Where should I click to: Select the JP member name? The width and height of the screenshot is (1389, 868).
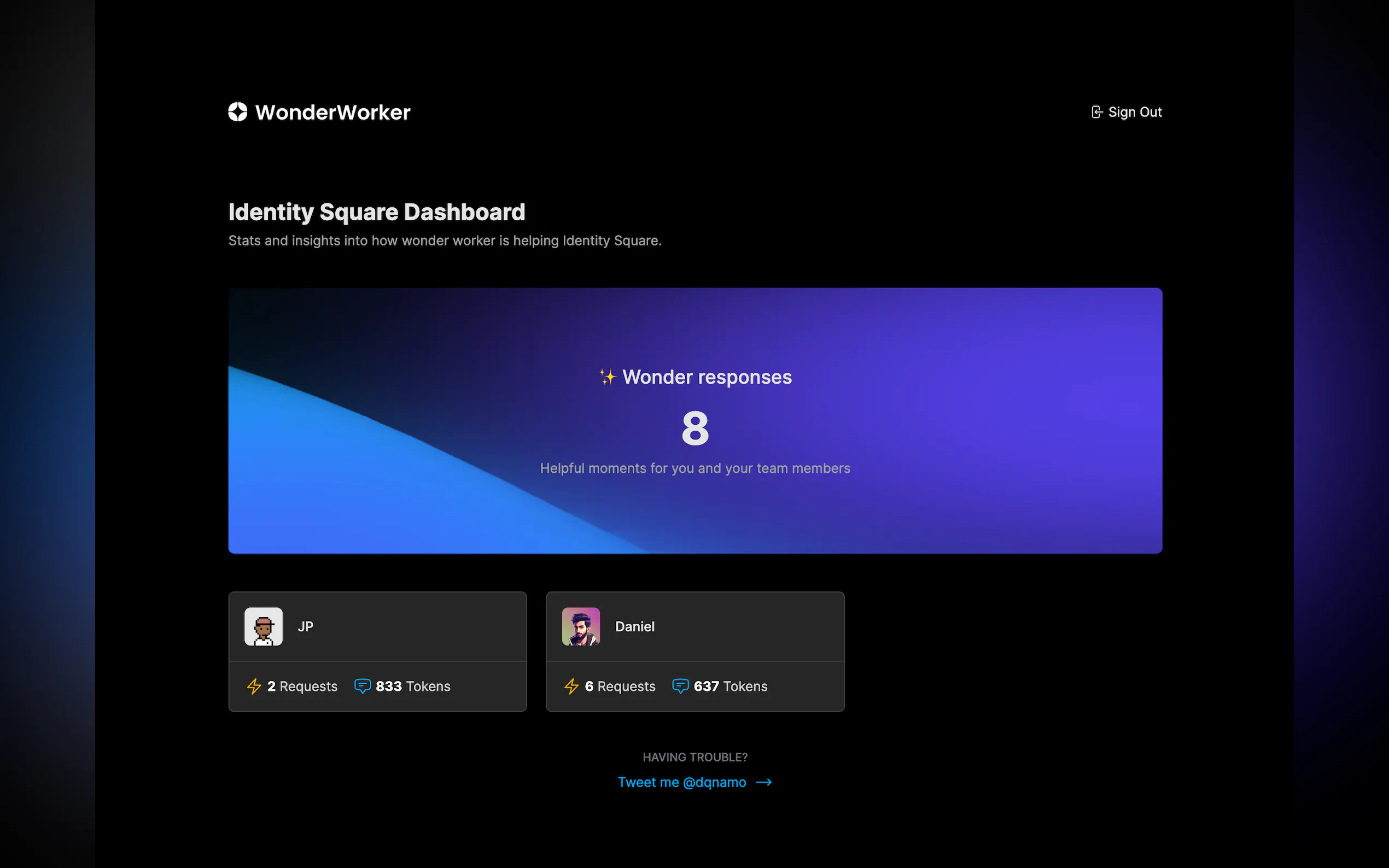pos(306,626)
